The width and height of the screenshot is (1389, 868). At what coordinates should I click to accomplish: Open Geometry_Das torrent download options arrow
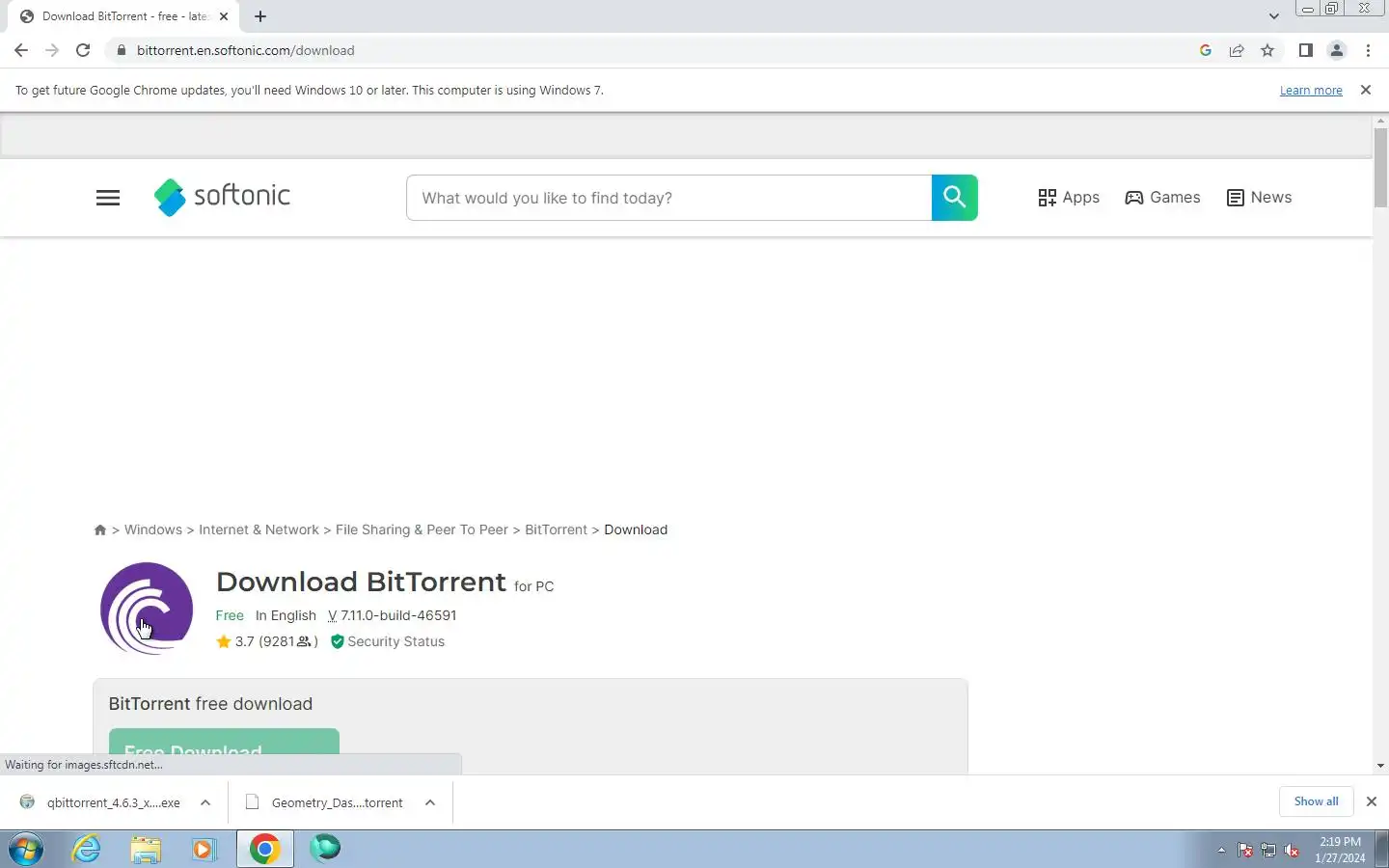pyautogui.click(x=430, y=802)
